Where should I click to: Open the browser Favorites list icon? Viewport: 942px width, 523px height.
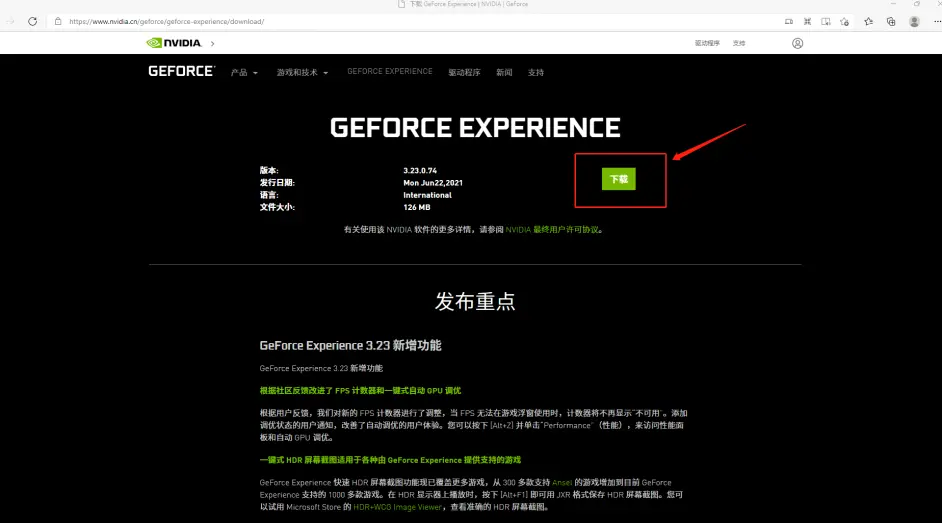pyautogui.click(x=869, y=22)
